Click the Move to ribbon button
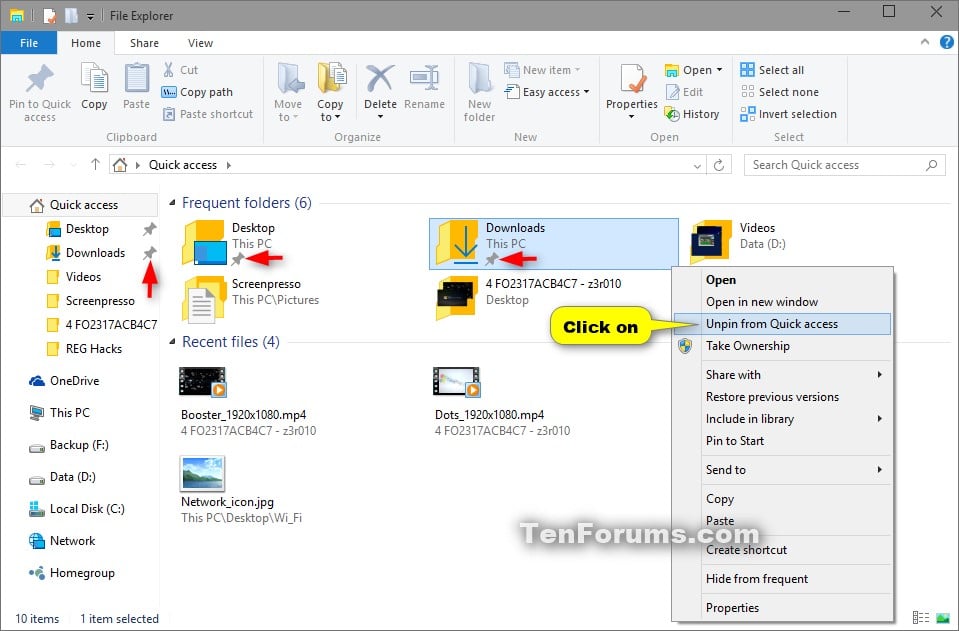 (x=288, y=93)
